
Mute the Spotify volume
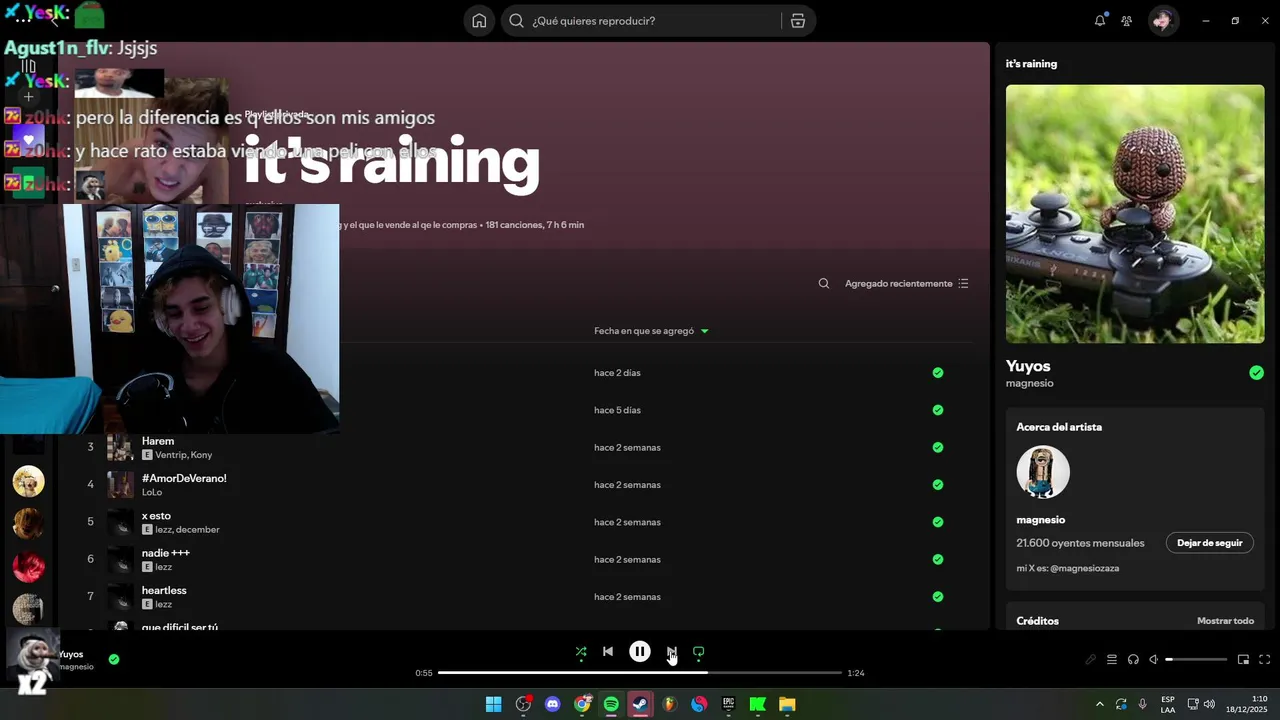point(1154,660)
